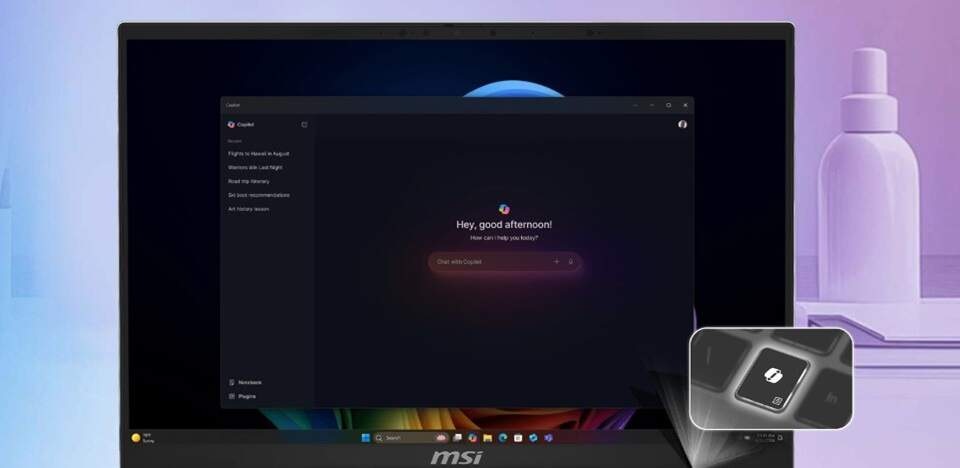
Task: Open the 'Art history lesson' conversation
Action: pos(249,209)
